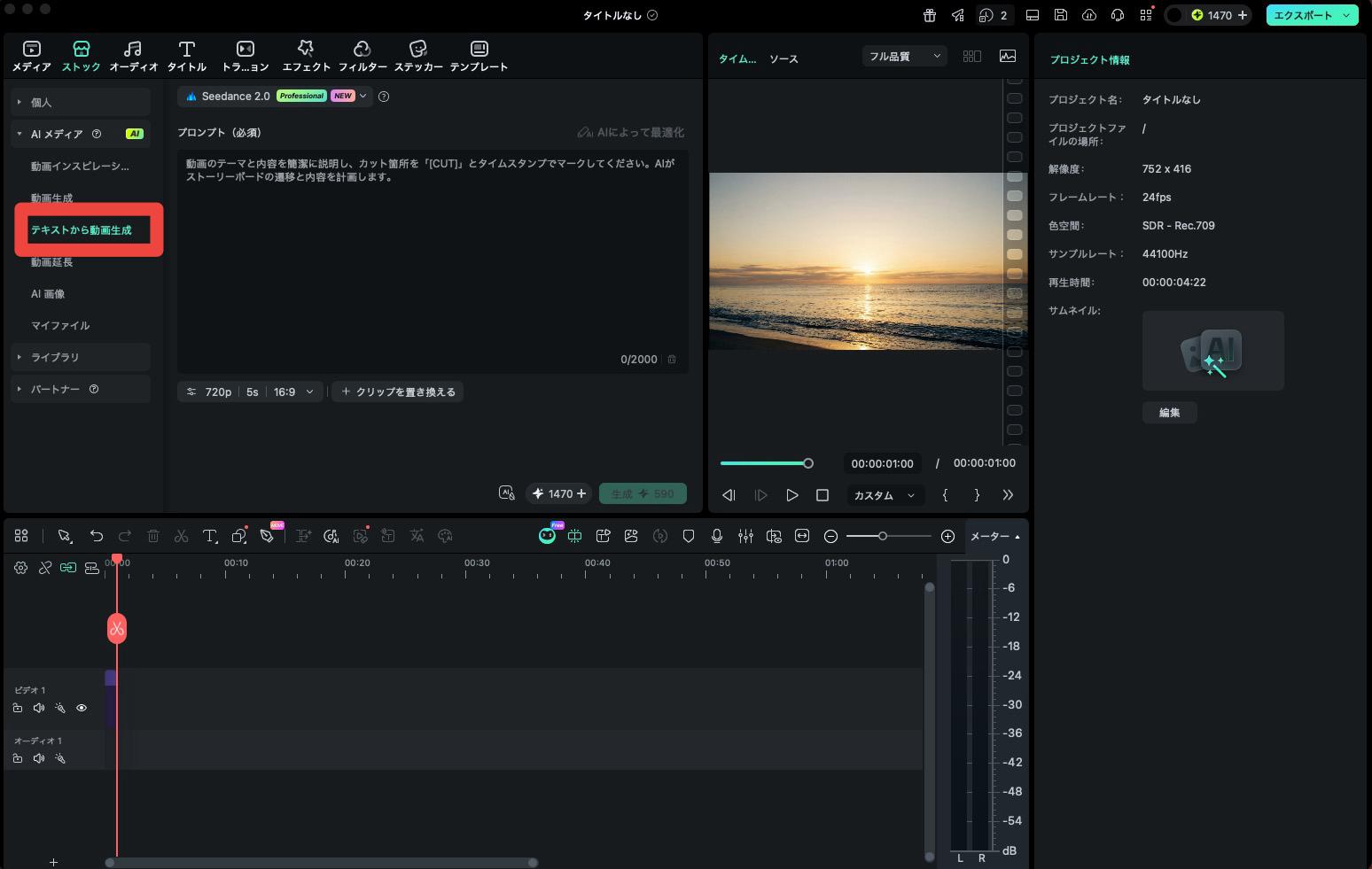Zoom out timeline with minus icon
The width and height of the screenshot is (1372, 869).
point(830,536)
